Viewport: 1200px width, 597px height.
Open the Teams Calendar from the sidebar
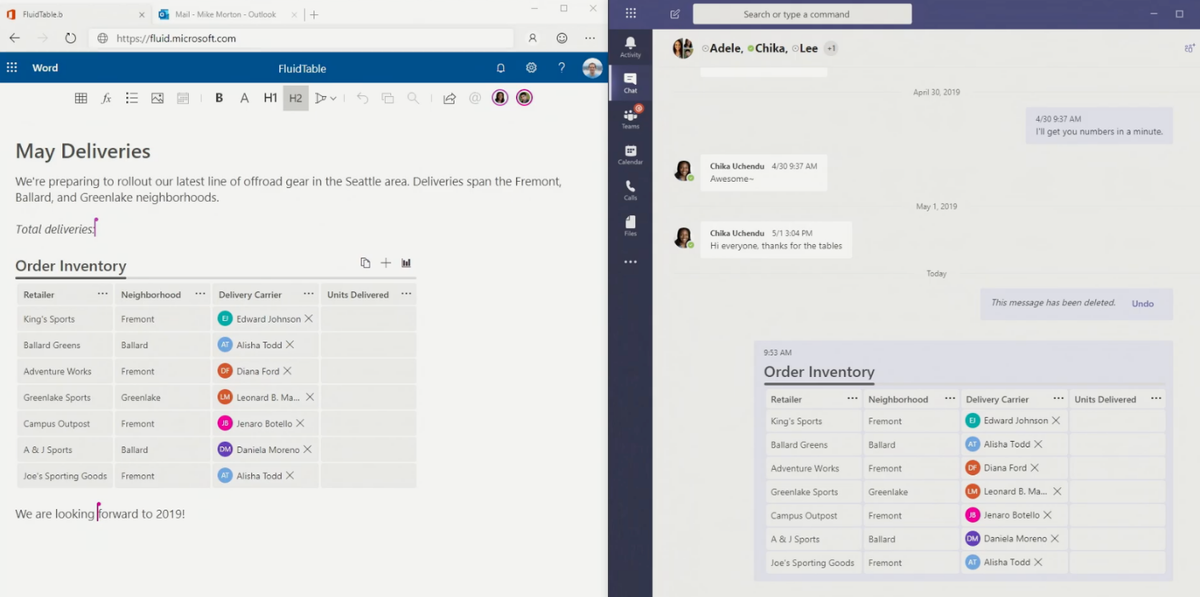[x=631, y=155]
